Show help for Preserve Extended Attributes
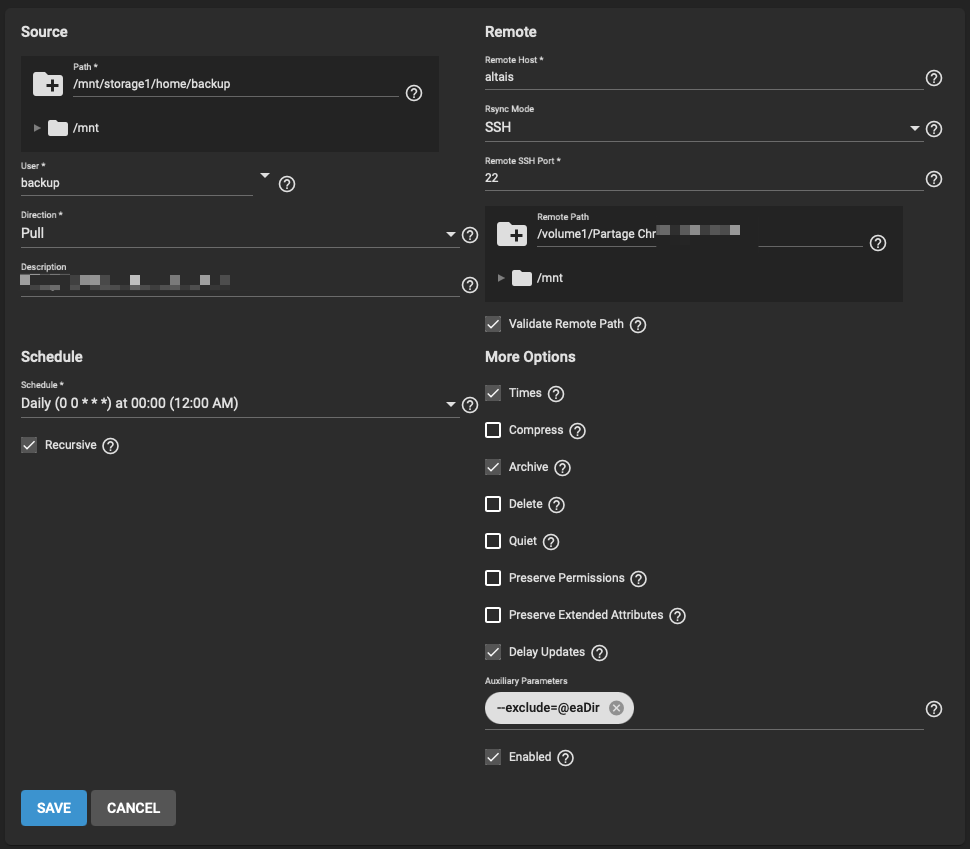The image size is (970, 849). pos(678,616)
